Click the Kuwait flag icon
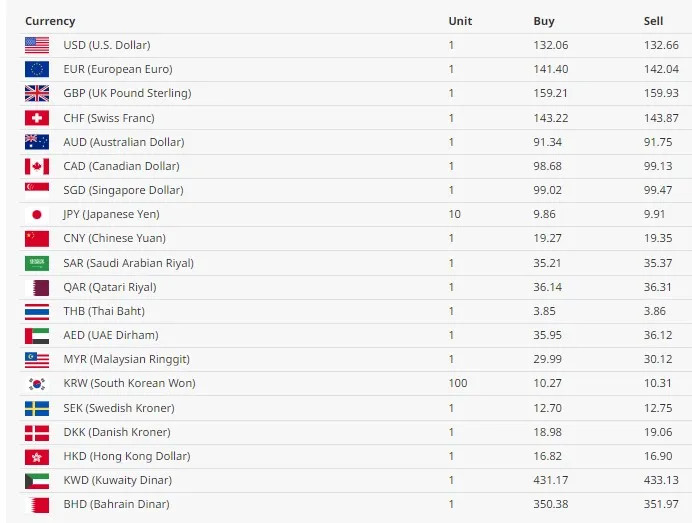692x523 pixels. coord(37,481)
